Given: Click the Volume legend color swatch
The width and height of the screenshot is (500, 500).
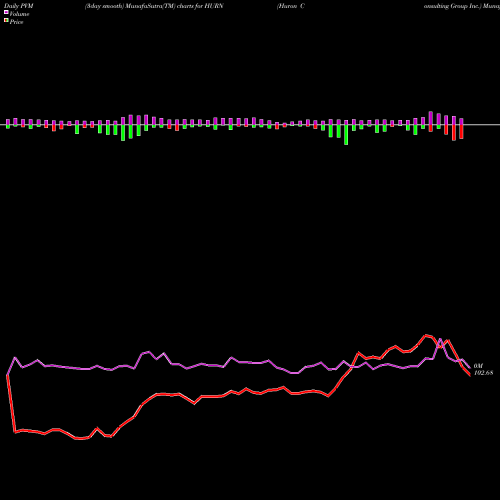Looking at the screenshot, I should click(x=6, y=13).
